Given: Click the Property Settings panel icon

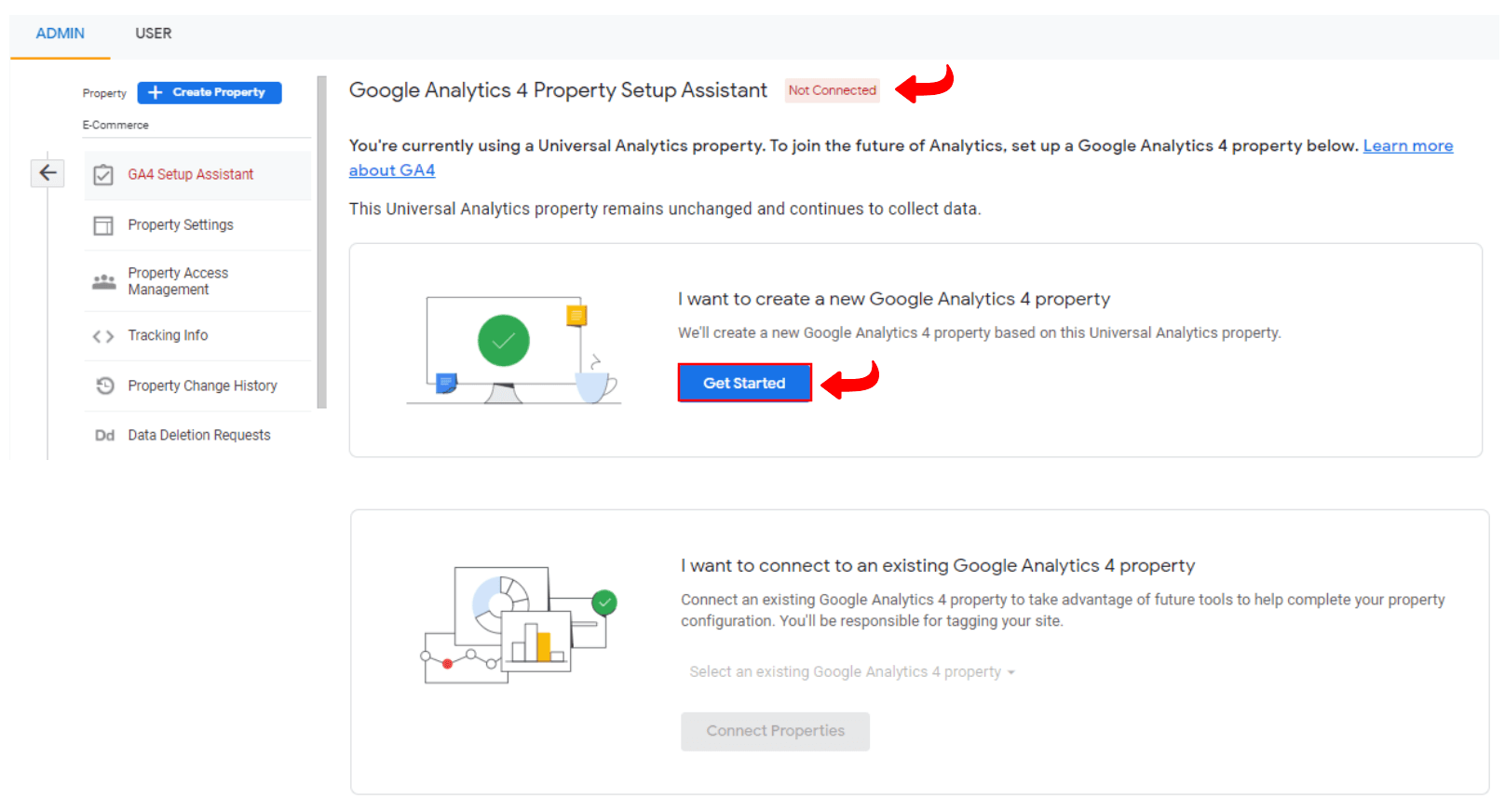Looking at the screenshot, I should click(x=104, y=224).
